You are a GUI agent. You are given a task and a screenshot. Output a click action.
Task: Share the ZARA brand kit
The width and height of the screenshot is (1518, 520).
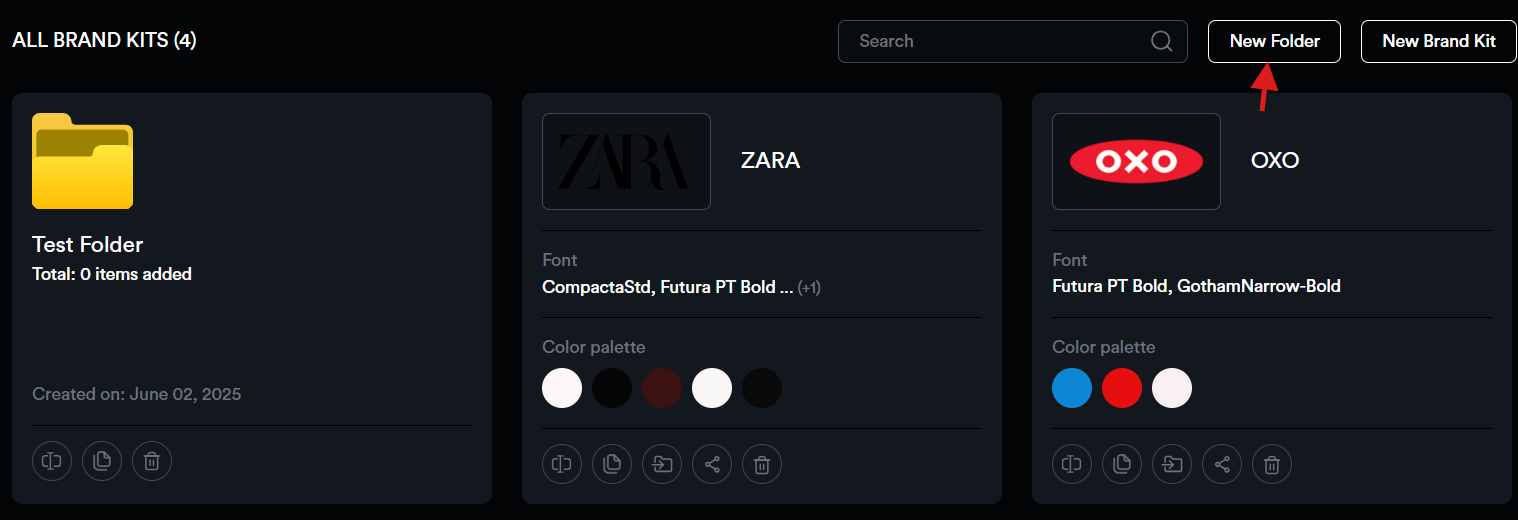click(712, 464)
